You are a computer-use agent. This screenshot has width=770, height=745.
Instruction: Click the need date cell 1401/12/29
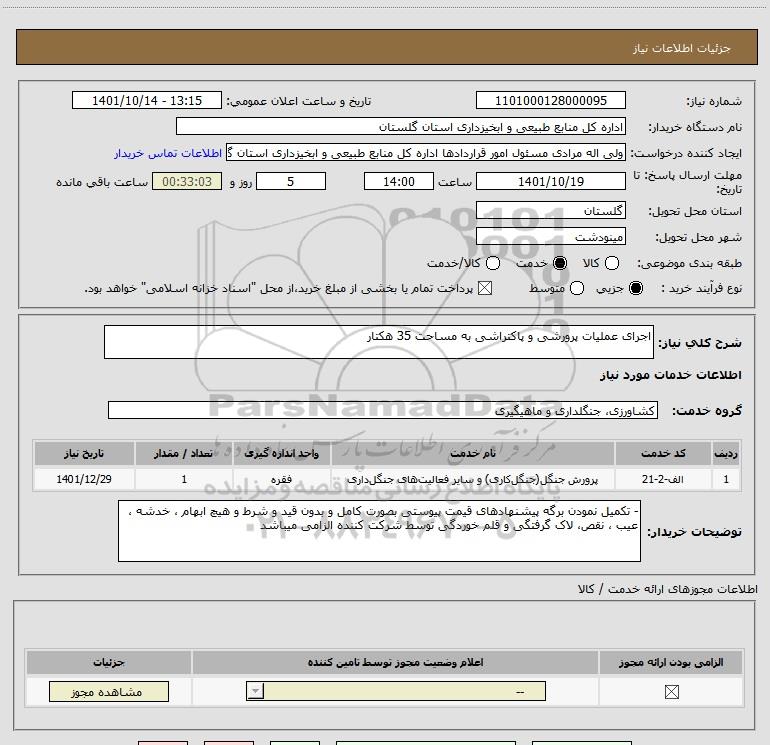(84, 479)
